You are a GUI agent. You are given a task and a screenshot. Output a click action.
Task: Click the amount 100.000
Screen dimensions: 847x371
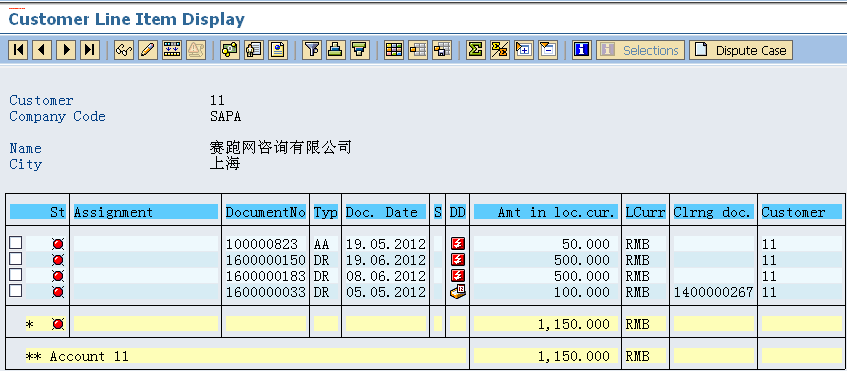point(582,292)
